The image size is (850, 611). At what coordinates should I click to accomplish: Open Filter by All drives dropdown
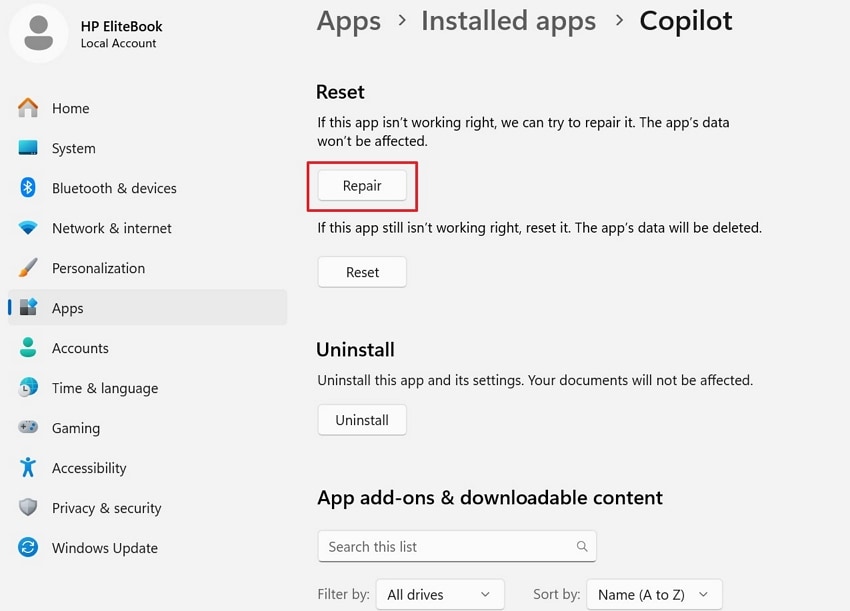point(440,595)
